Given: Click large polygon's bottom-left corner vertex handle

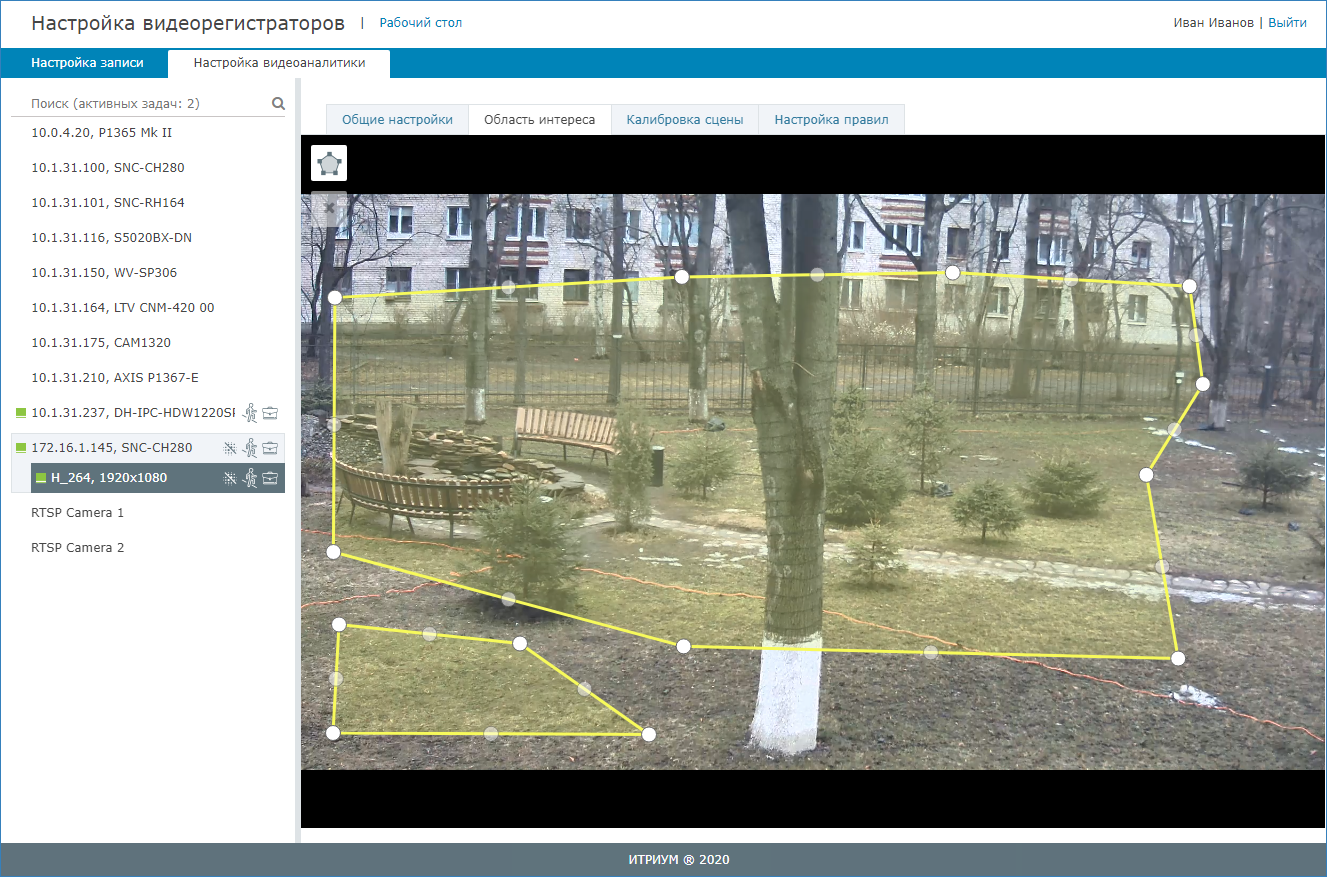Looking at the screenshot, I should [x=333, y=552].
